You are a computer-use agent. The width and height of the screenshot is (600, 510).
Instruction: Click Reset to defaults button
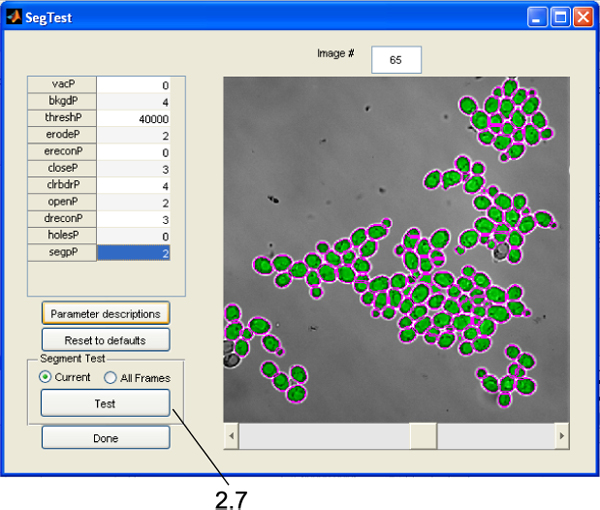(105, 340)
